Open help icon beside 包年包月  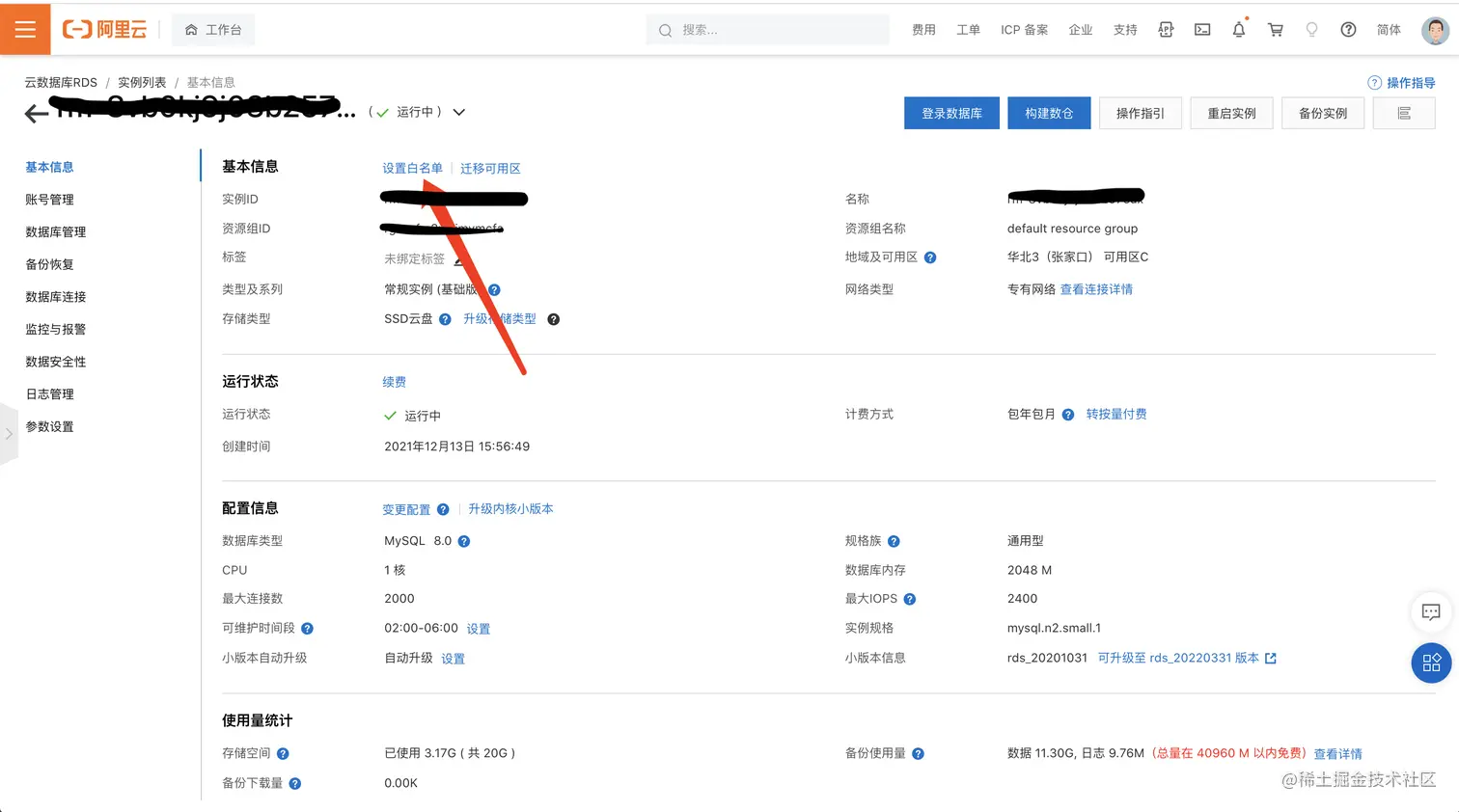[x=1068, y=415]
